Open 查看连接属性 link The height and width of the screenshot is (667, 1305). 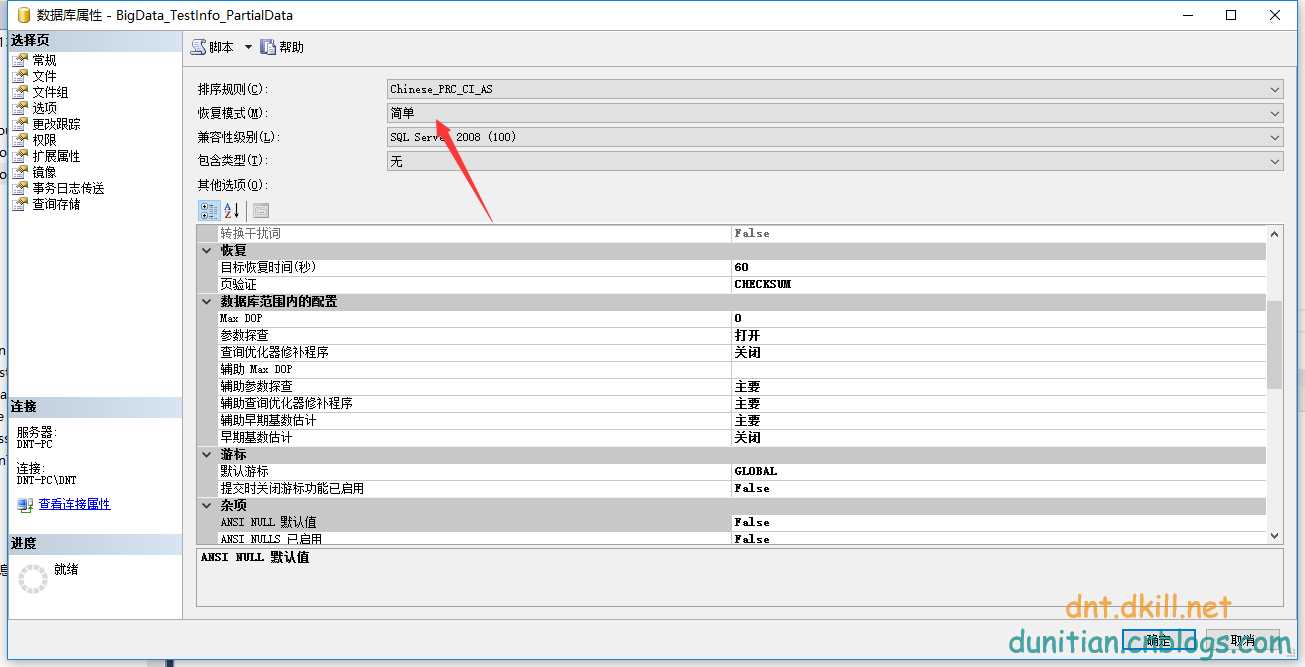click(74, 504)
